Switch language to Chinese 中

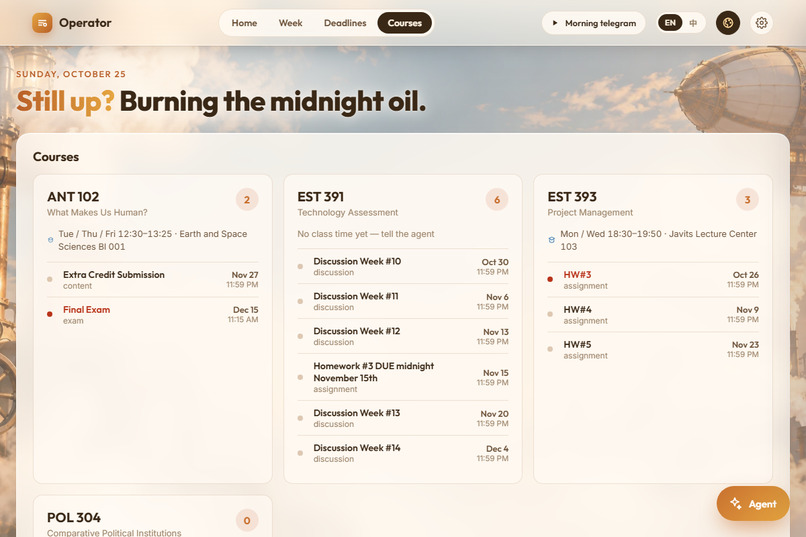point(693,23)
